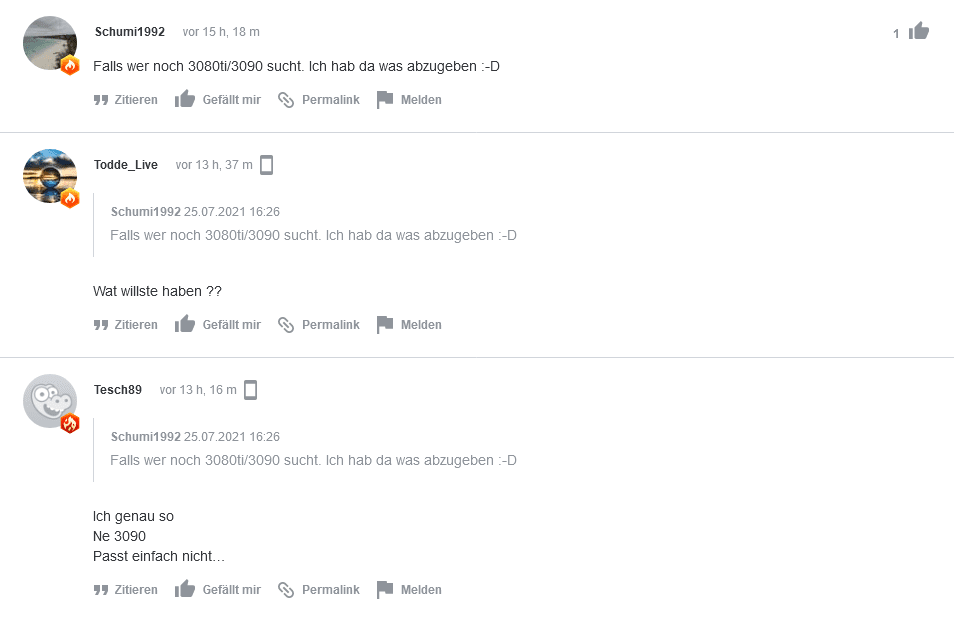Open Schumi1992's profile avatar
954x622 pixels.
[50, 43]
